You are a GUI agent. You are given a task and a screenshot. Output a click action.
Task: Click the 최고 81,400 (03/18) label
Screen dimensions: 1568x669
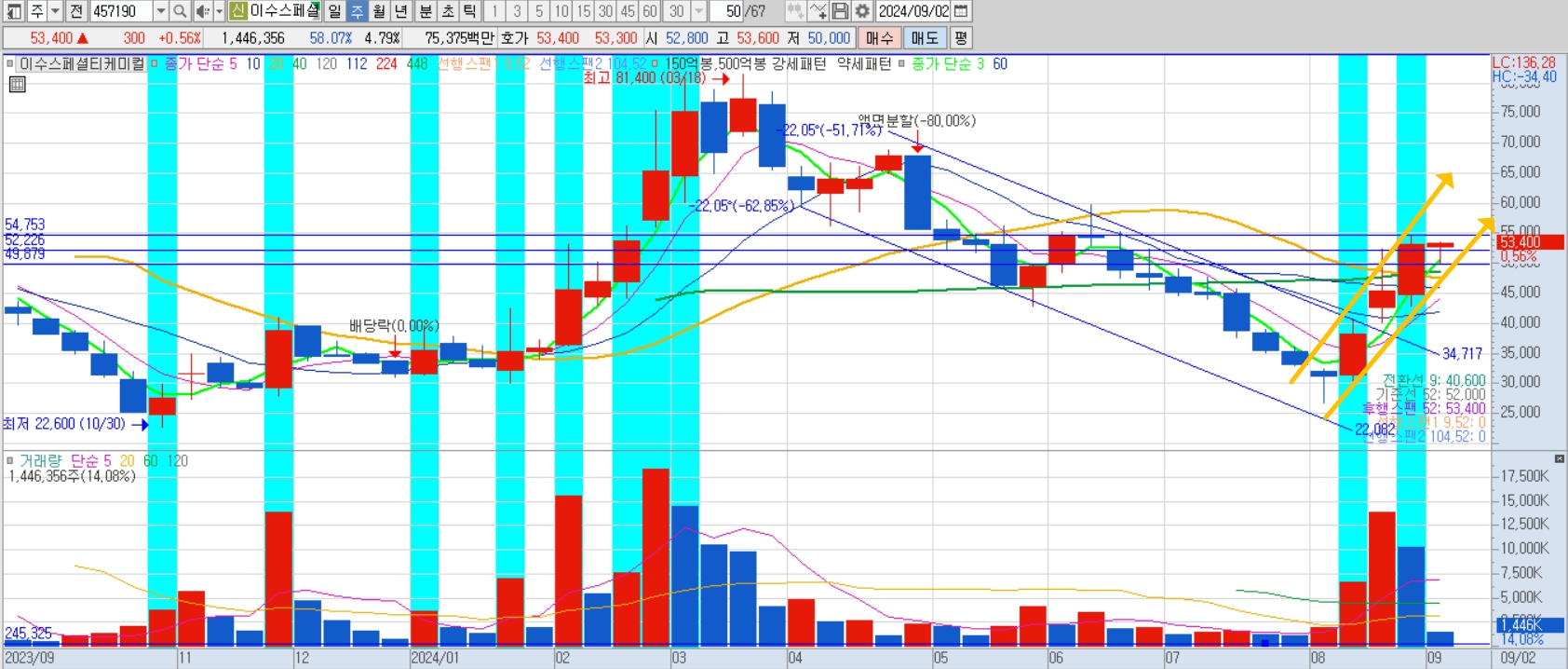pyautogui.click(x=644, y=78)
